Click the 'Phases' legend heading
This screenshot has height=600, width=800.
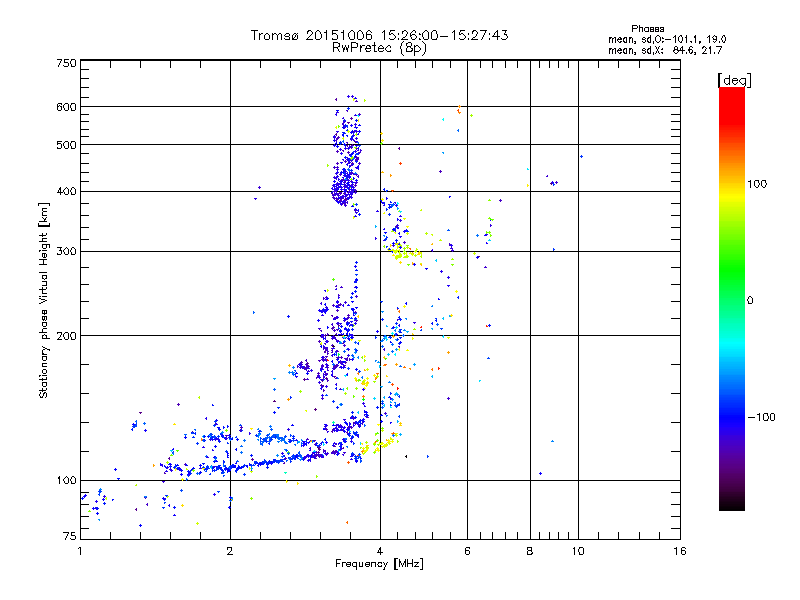coord(647,29)
